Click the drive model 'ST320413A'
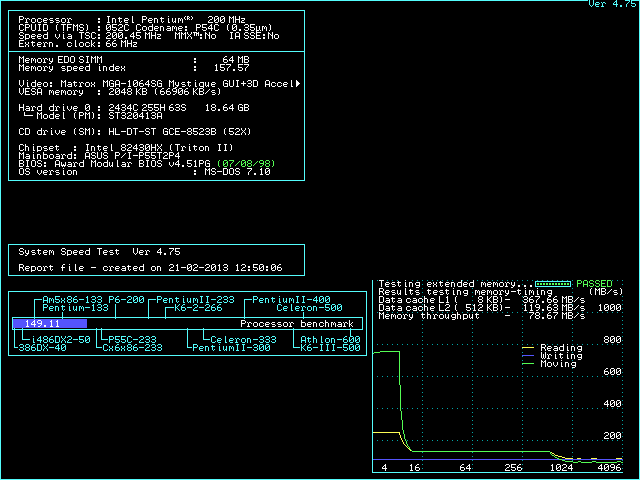The height and width of the screenshot is (480, 640). (x=135, y=116)
